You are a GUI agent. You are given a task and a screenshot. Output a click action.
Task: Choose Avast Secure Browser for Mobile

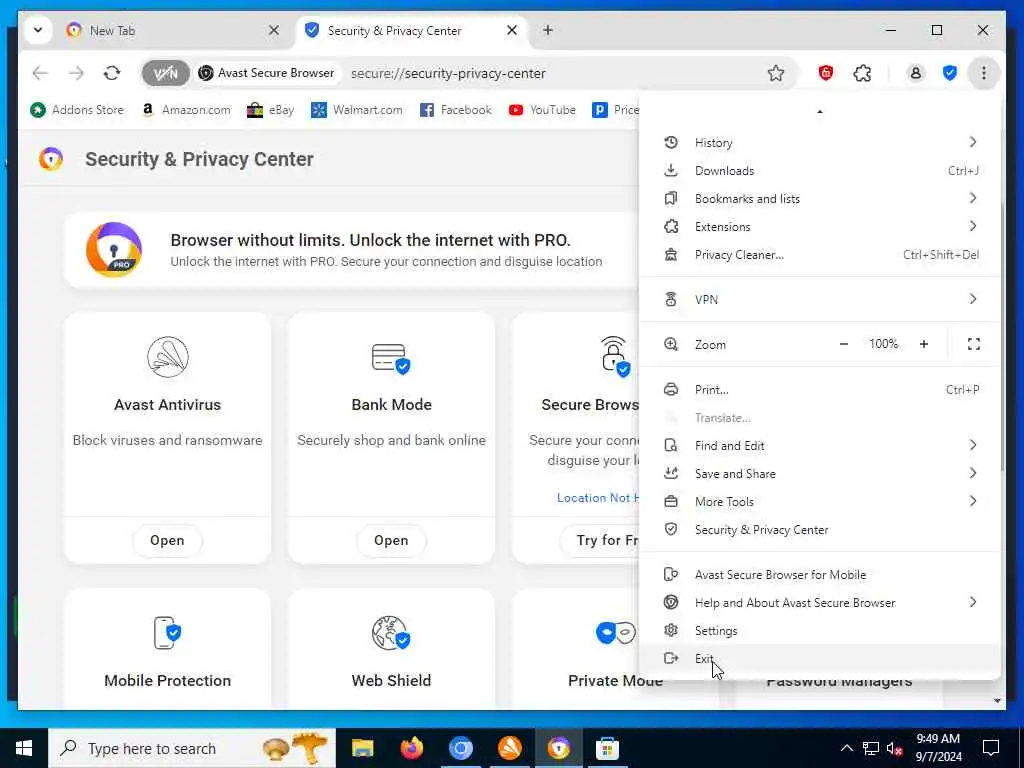tap(820, 575)
